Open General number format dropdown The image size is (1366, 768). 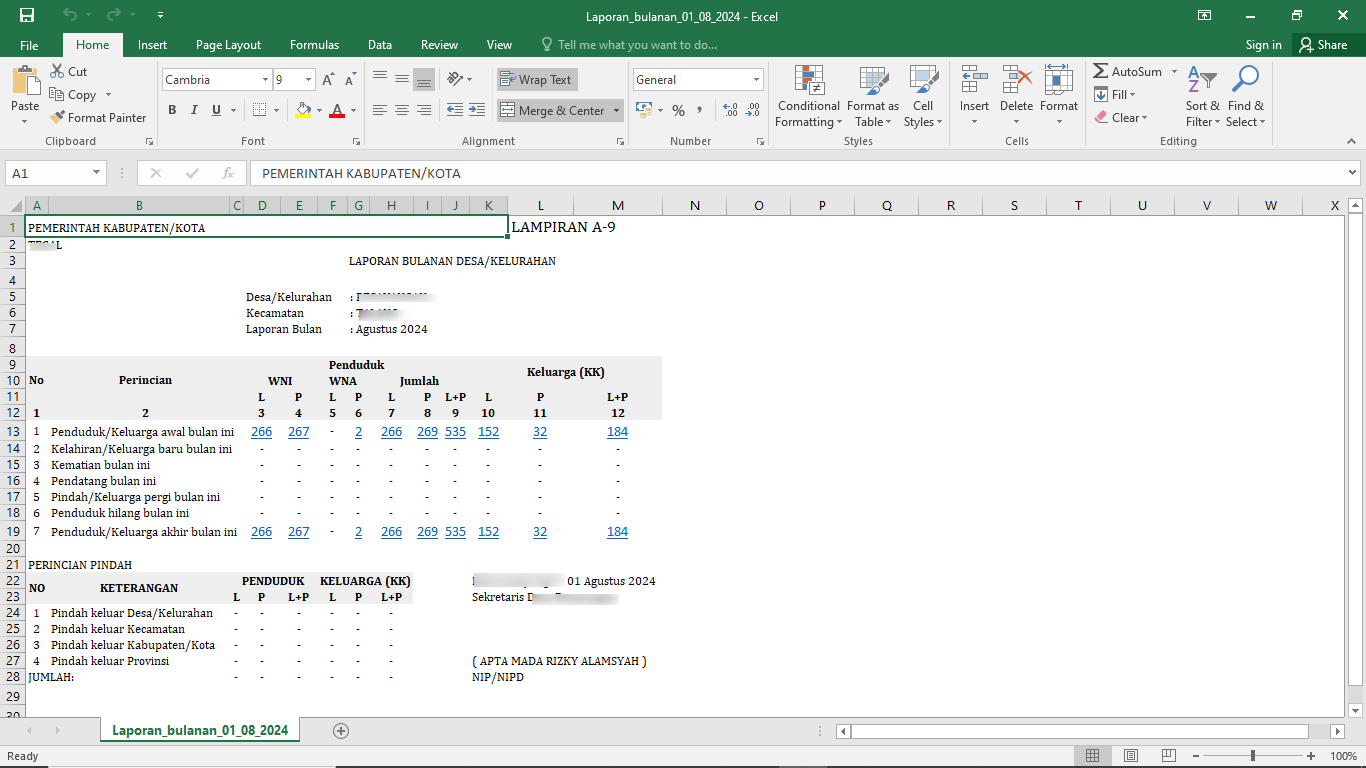(x=756, y=80)
